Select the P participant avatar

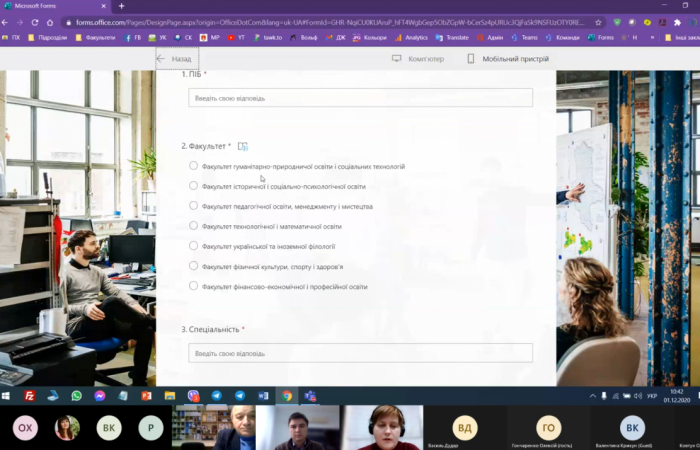tap(151, 428)
